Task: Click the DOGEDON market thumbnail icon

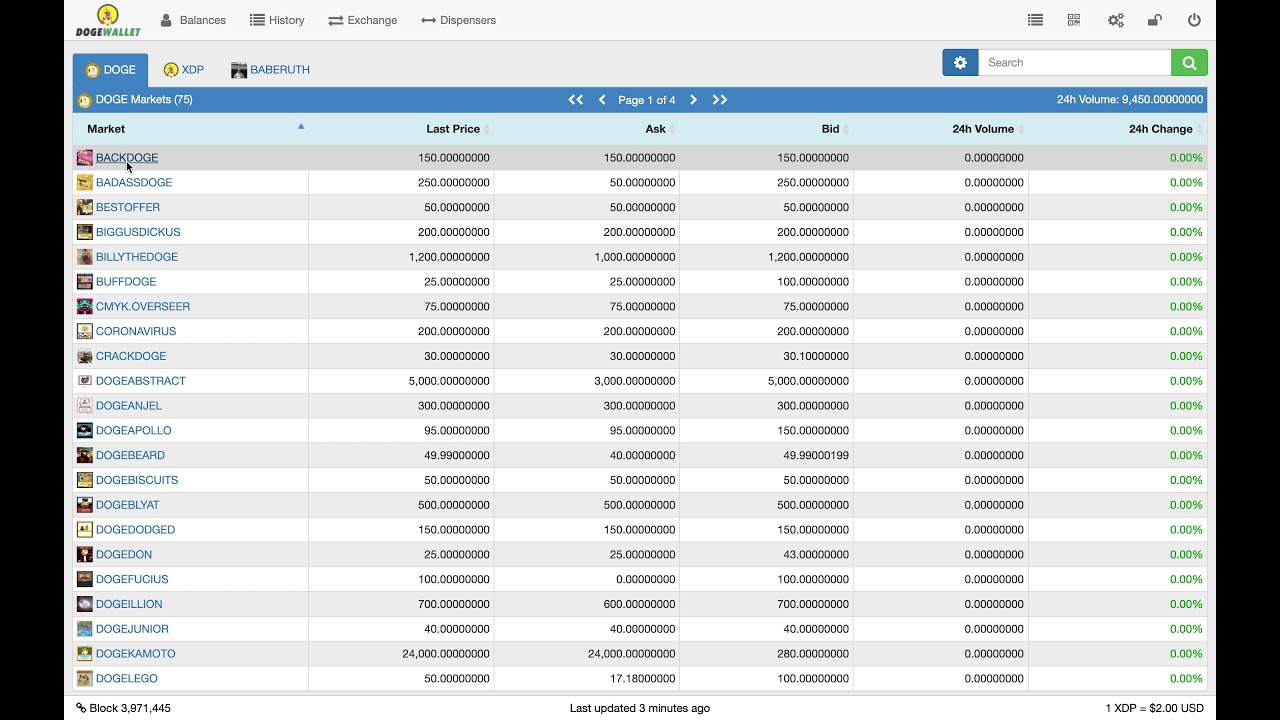Action: (85, 554)
